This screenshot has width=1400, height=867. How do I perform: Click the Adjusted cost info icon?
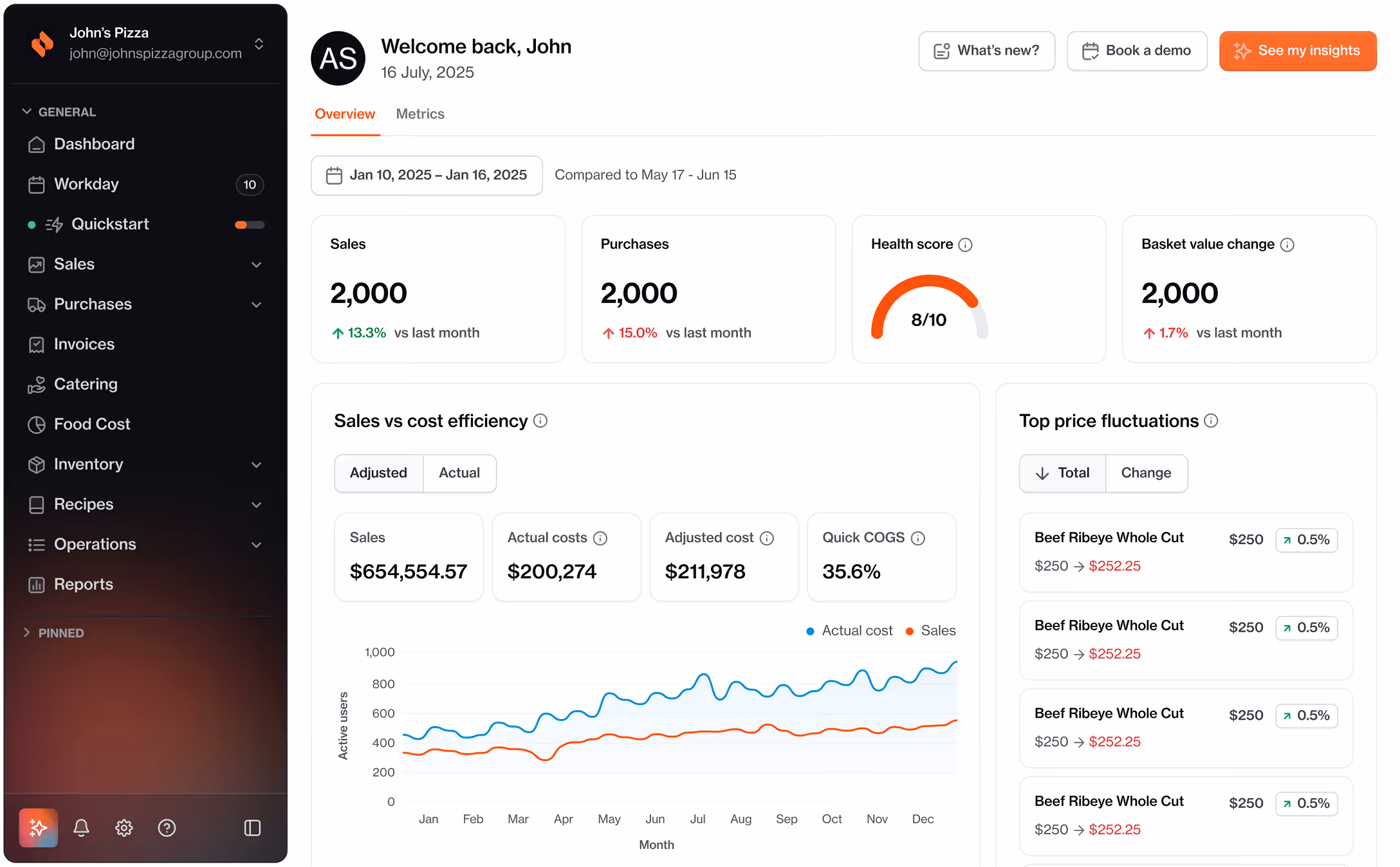tap(767, 538)
